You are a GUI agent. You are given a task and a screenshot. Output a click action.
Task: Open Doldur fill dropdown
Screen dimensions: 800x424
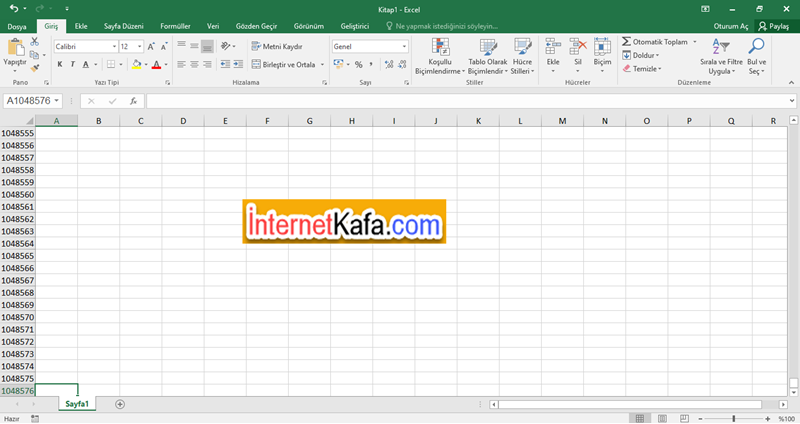point(640,55)
